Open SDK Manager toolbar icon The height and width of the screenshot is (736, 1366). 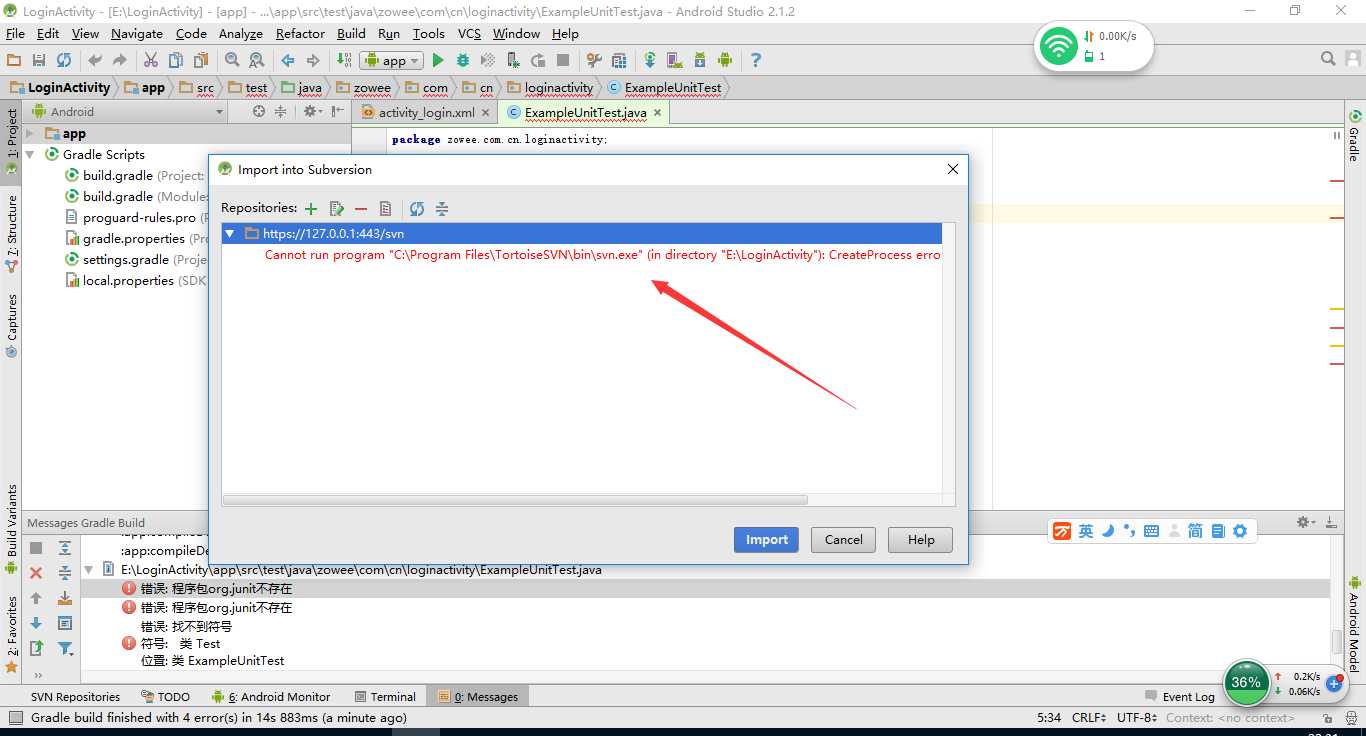tap(700, 60)
